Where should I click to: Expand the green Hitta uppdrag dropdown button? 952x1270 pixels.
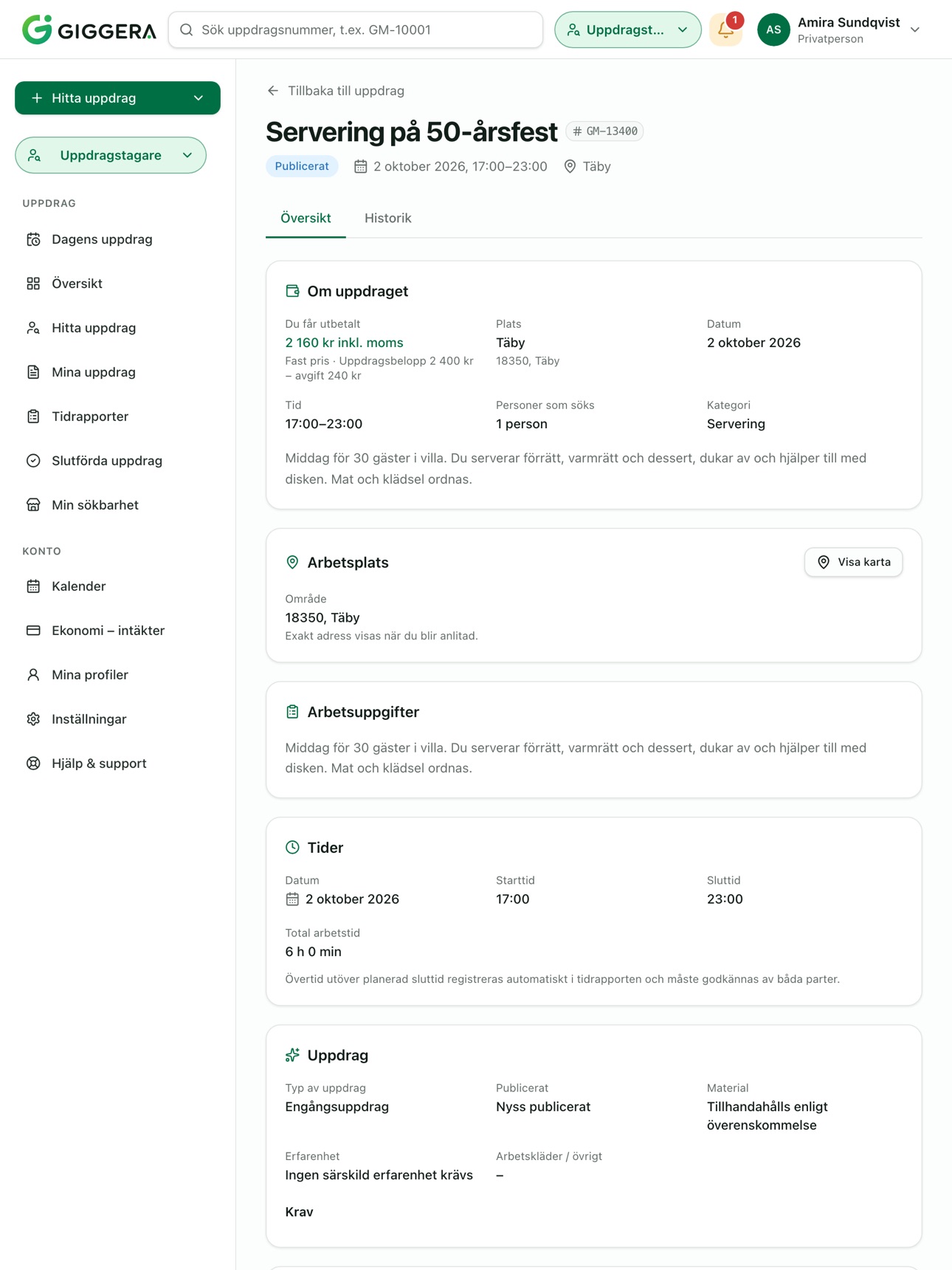pyautogui.click(x=117, y=98)
